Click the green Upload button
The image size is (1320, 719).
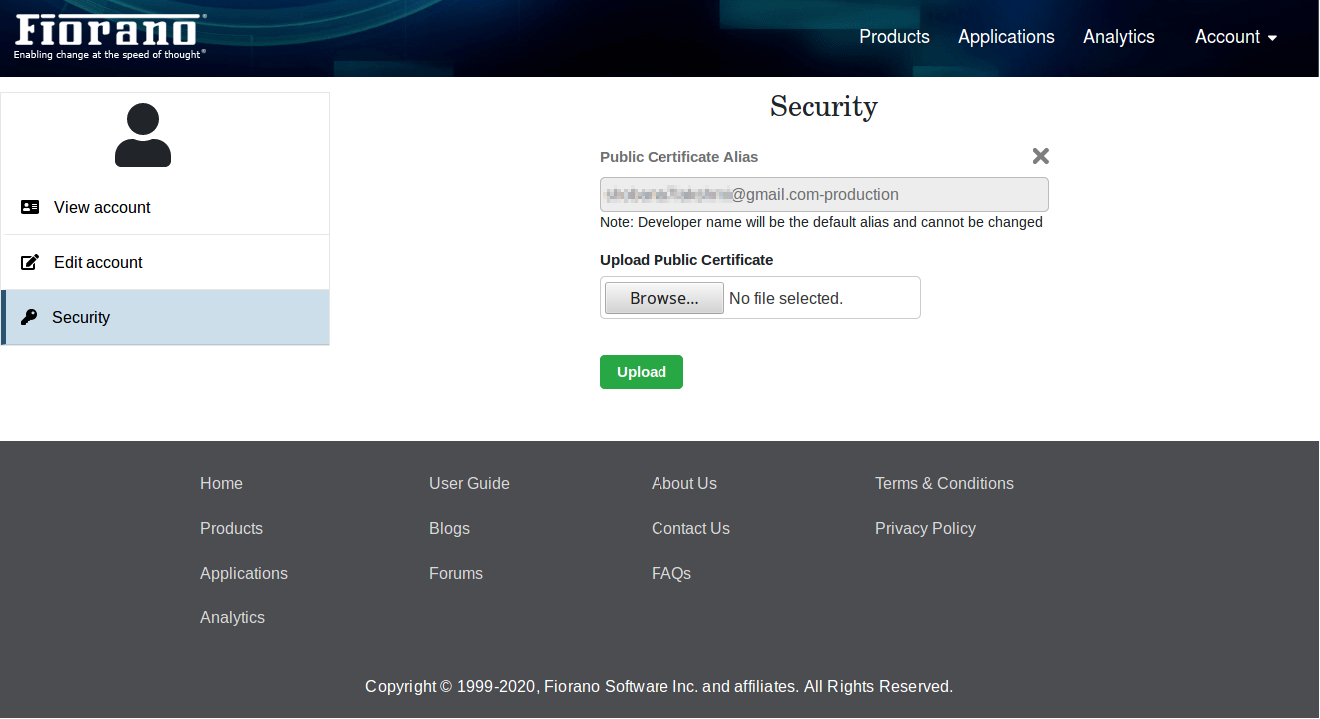point(641,372)
